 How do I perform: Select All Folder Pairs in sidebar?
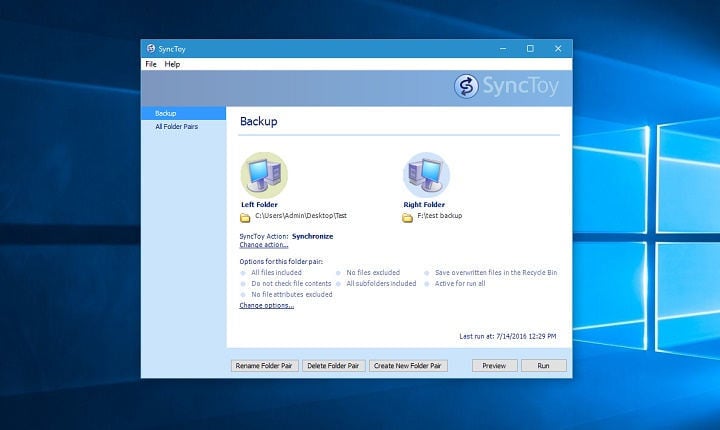pyautogui.click(x=176, y=126)
